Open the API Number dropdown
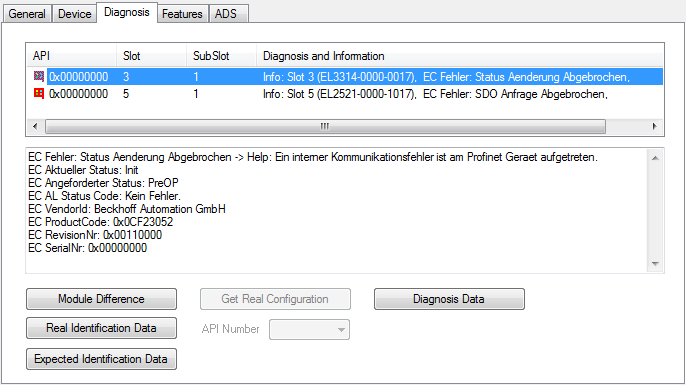The height and width of the screenshot is (385, 686). [309, 329]
